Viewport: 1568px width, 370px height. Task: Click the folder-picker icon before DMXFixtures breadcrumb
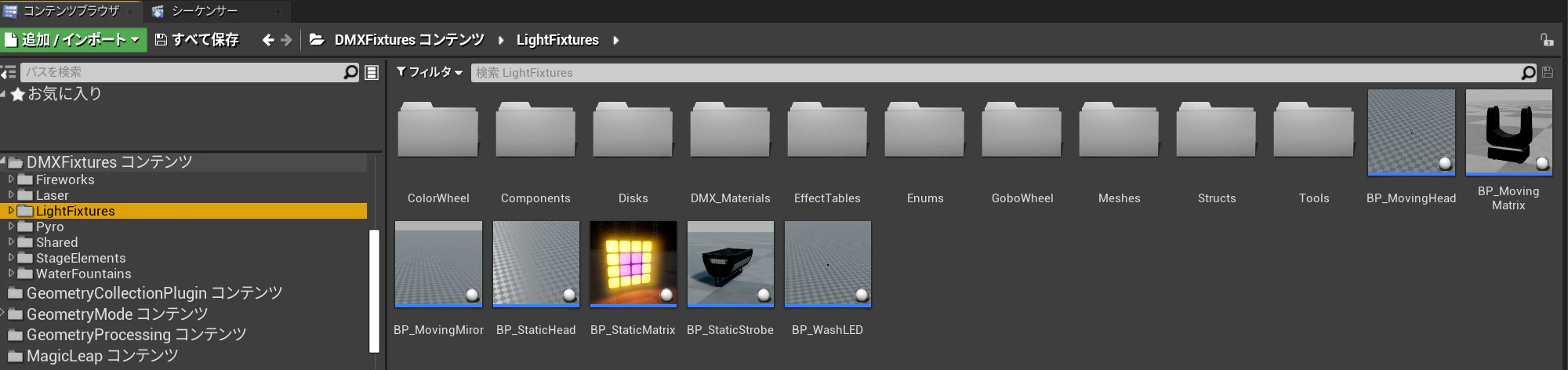click(x=317, y=39)
